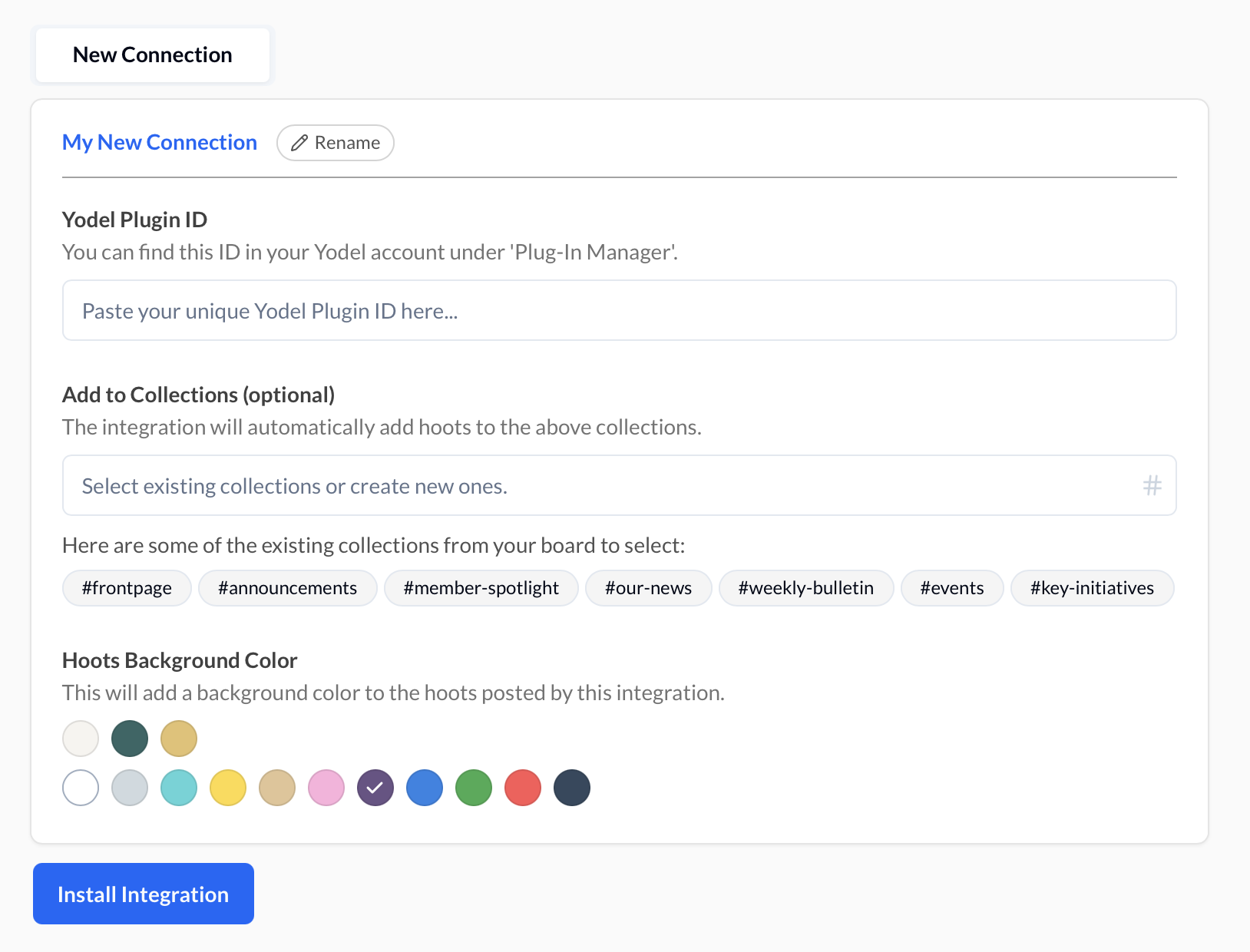Click the My New Connection title
This screenshot has width=1250, height=952.
click(x=160, y=143)
